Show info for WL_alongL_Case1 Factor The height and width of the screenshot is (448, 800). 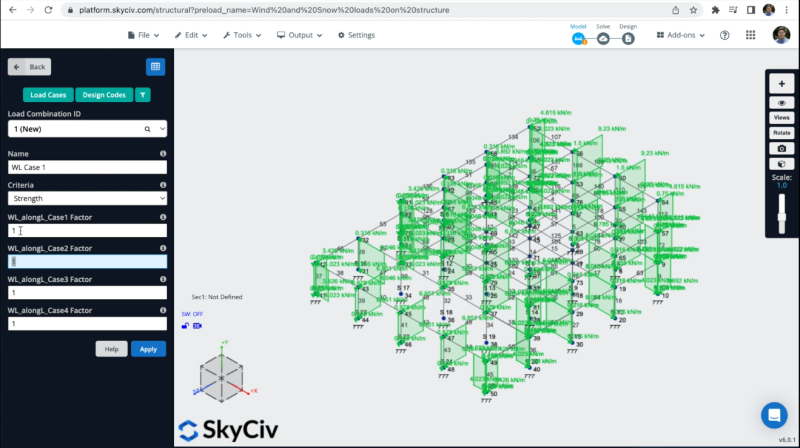coord(163,217)
